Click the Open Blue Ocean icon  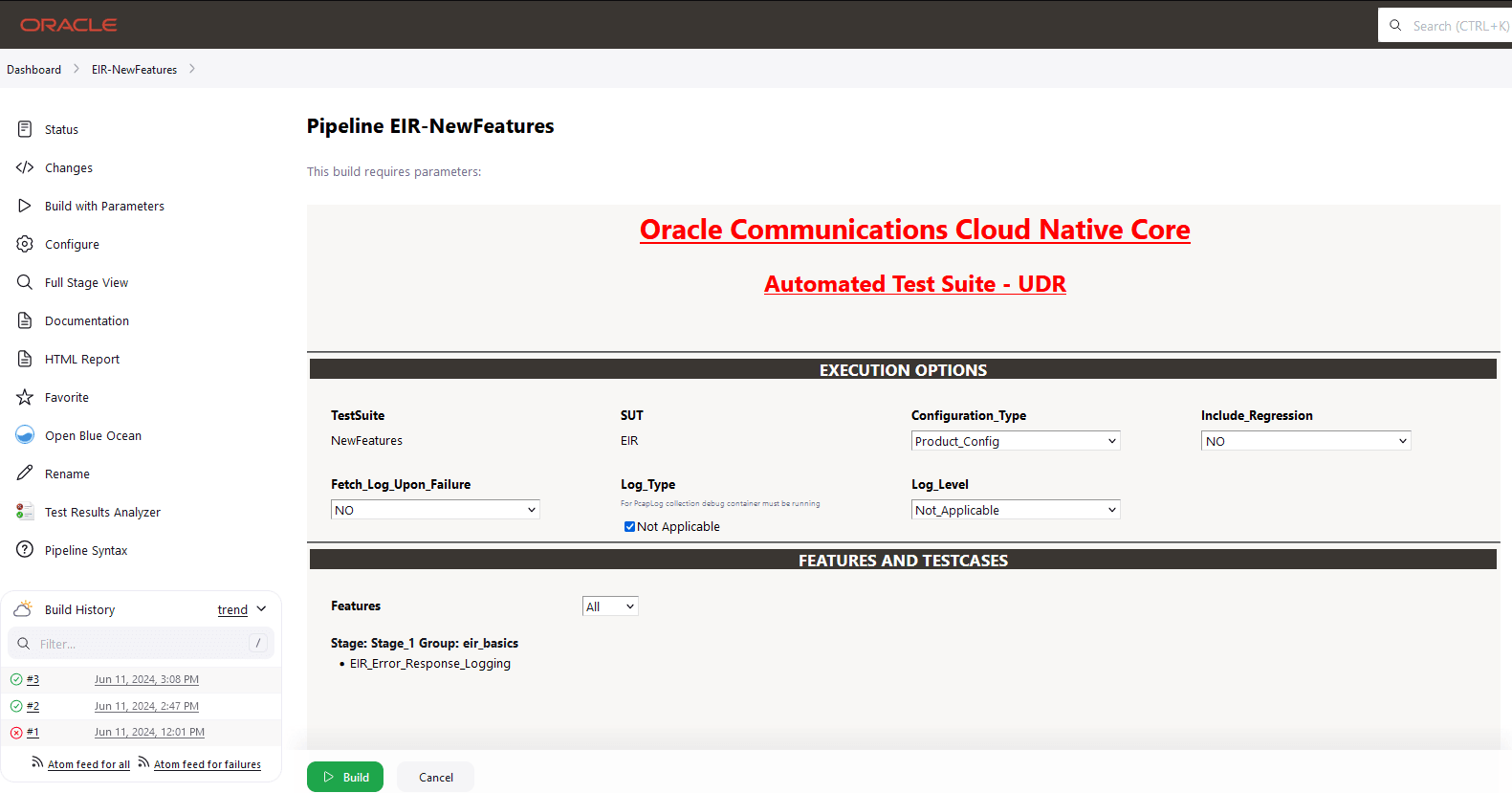tap(25, 435)
